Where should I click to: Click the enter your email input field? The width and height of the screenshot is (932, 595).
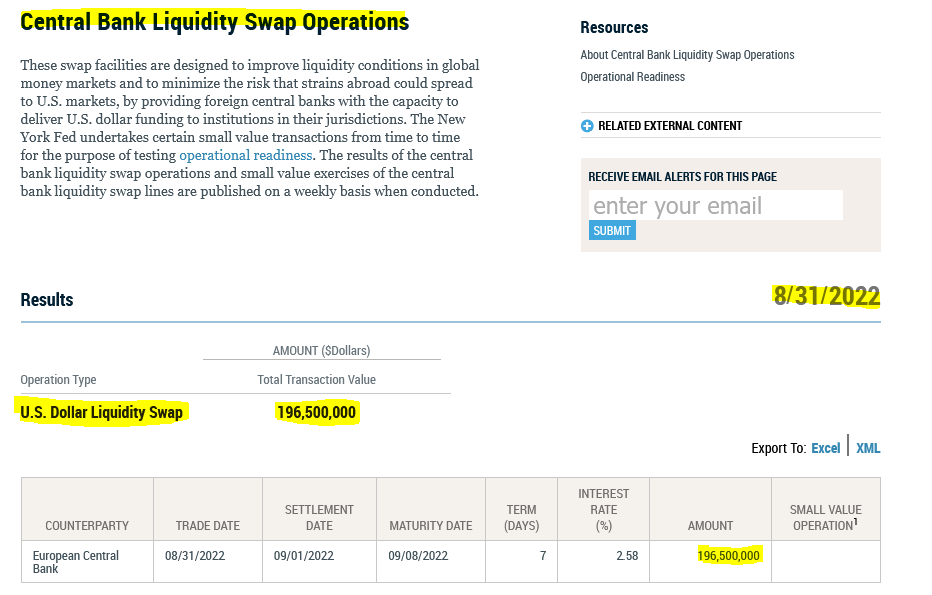(x=716, y=205)
